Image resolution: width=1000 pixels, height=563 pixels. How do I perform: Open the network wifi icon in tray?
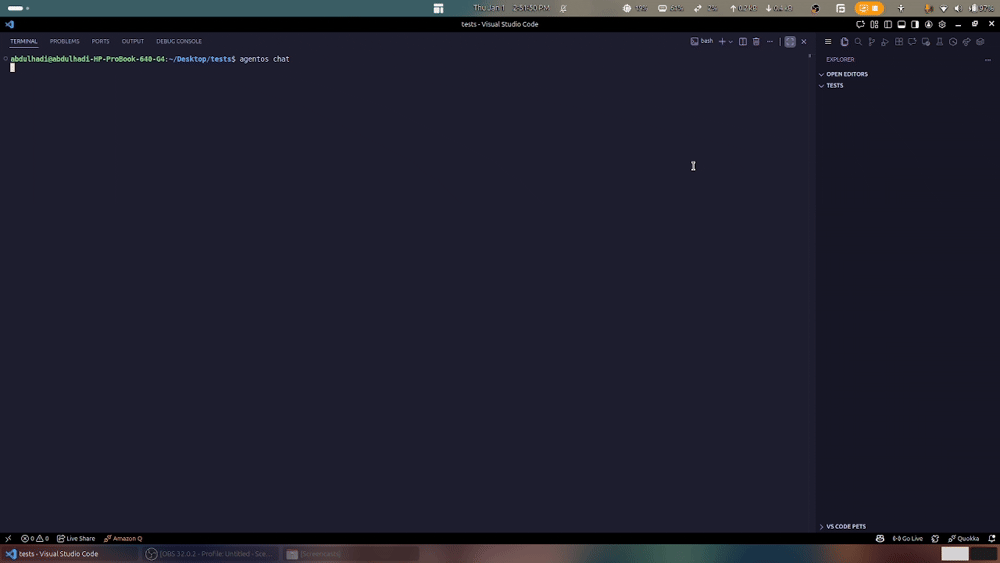point(944,8)
